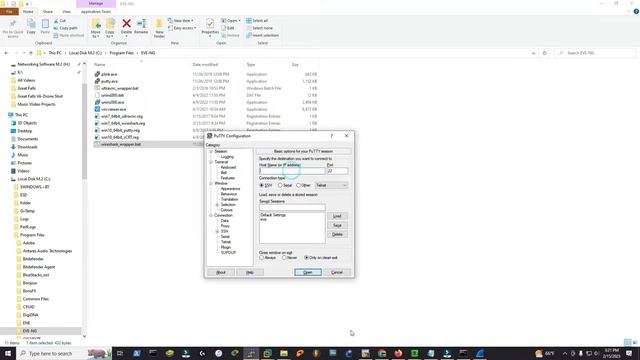
Task: Open the address bar history dropdown
Action: point(533,53)
